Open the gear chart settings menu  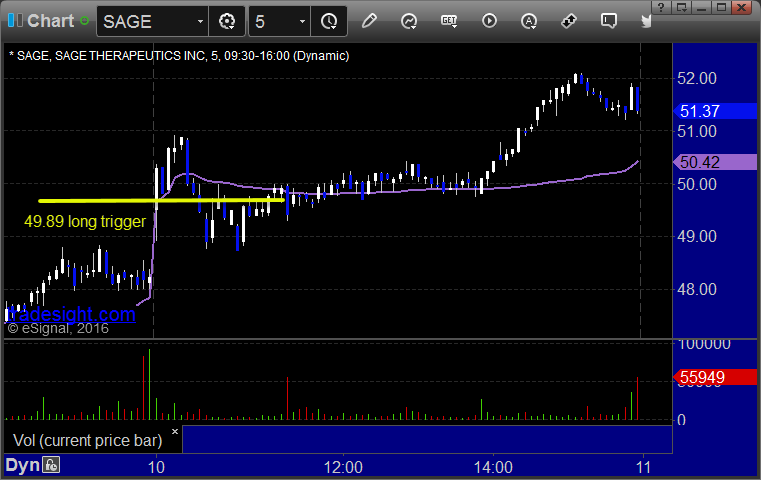(227, 21)
